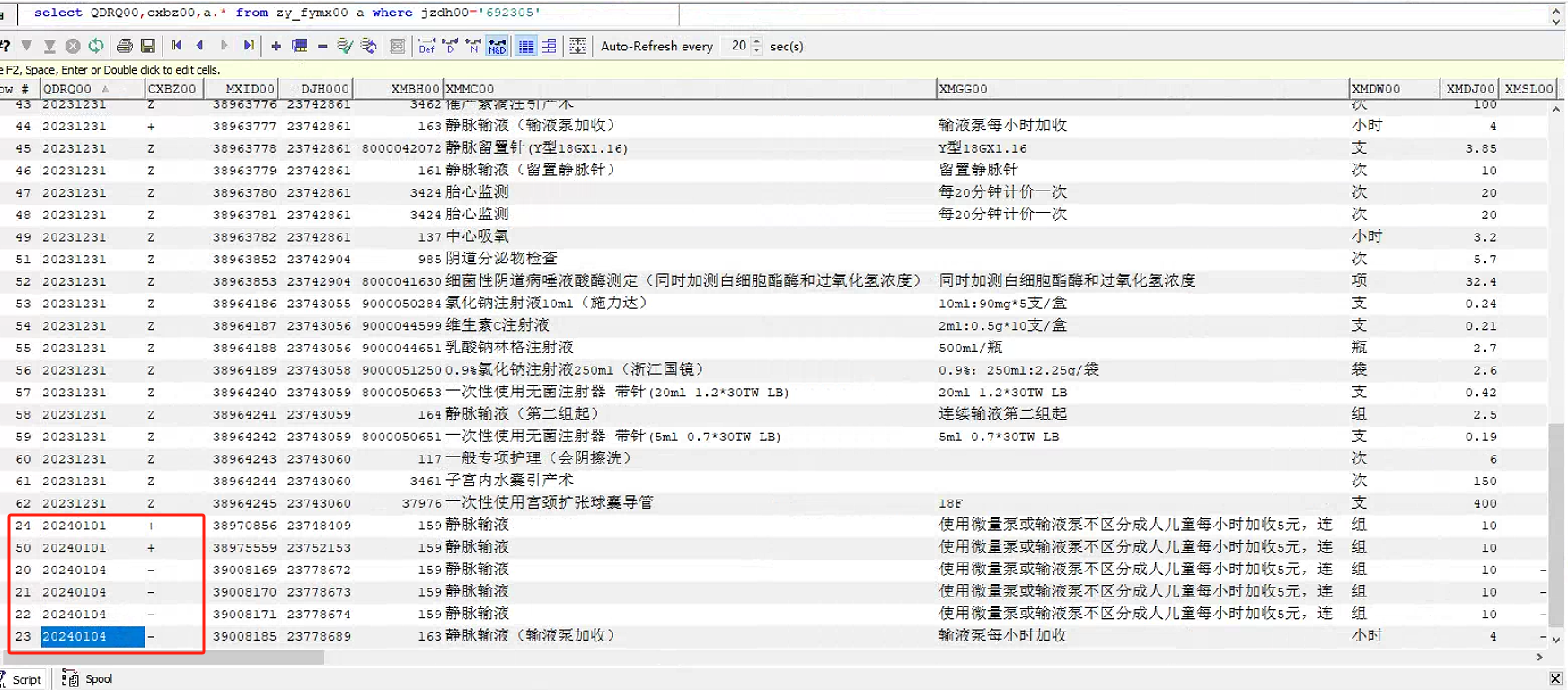Open the single record view icon

pos(398,46)
